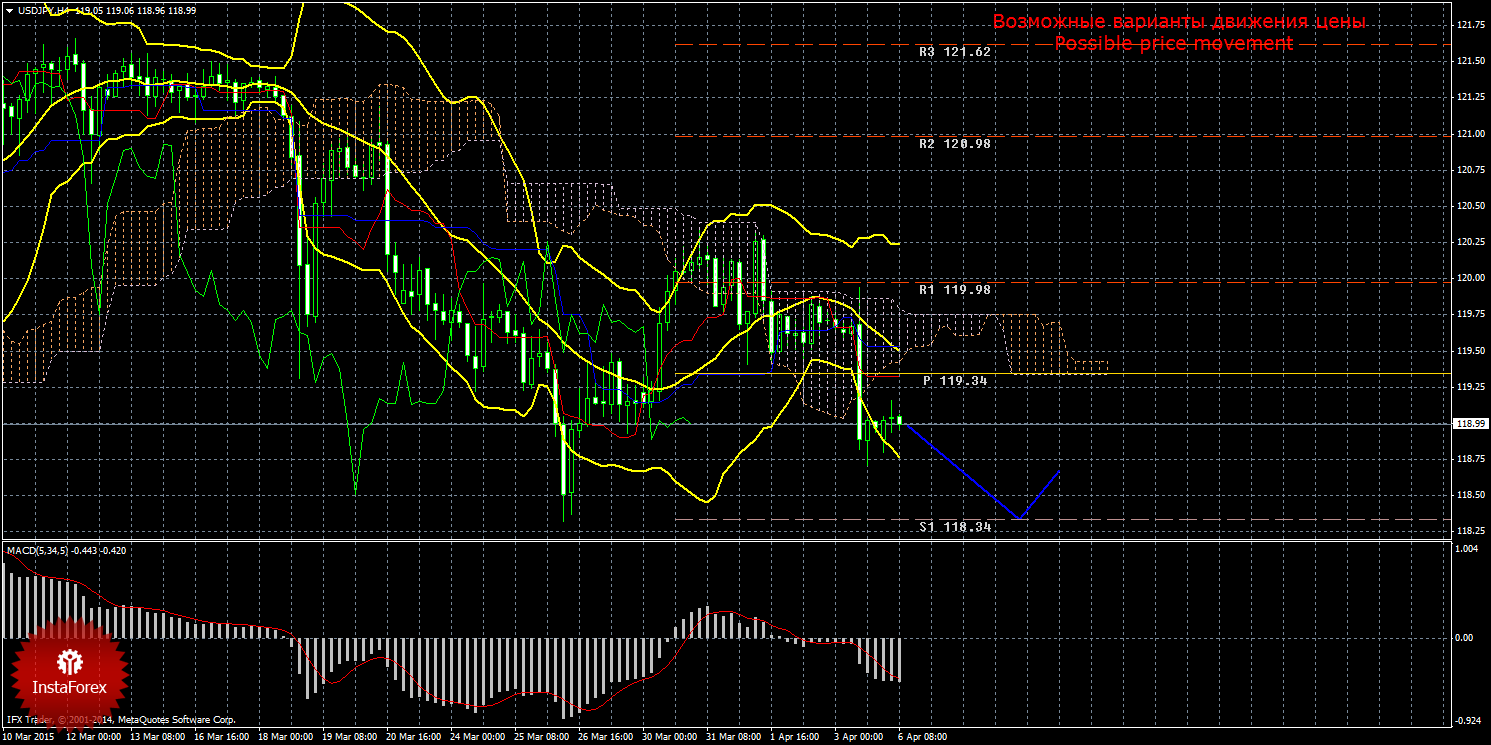1491x745 pixels.
Task: Click the 18 Mar 00:00 time label
Action: tap(286, 737)
